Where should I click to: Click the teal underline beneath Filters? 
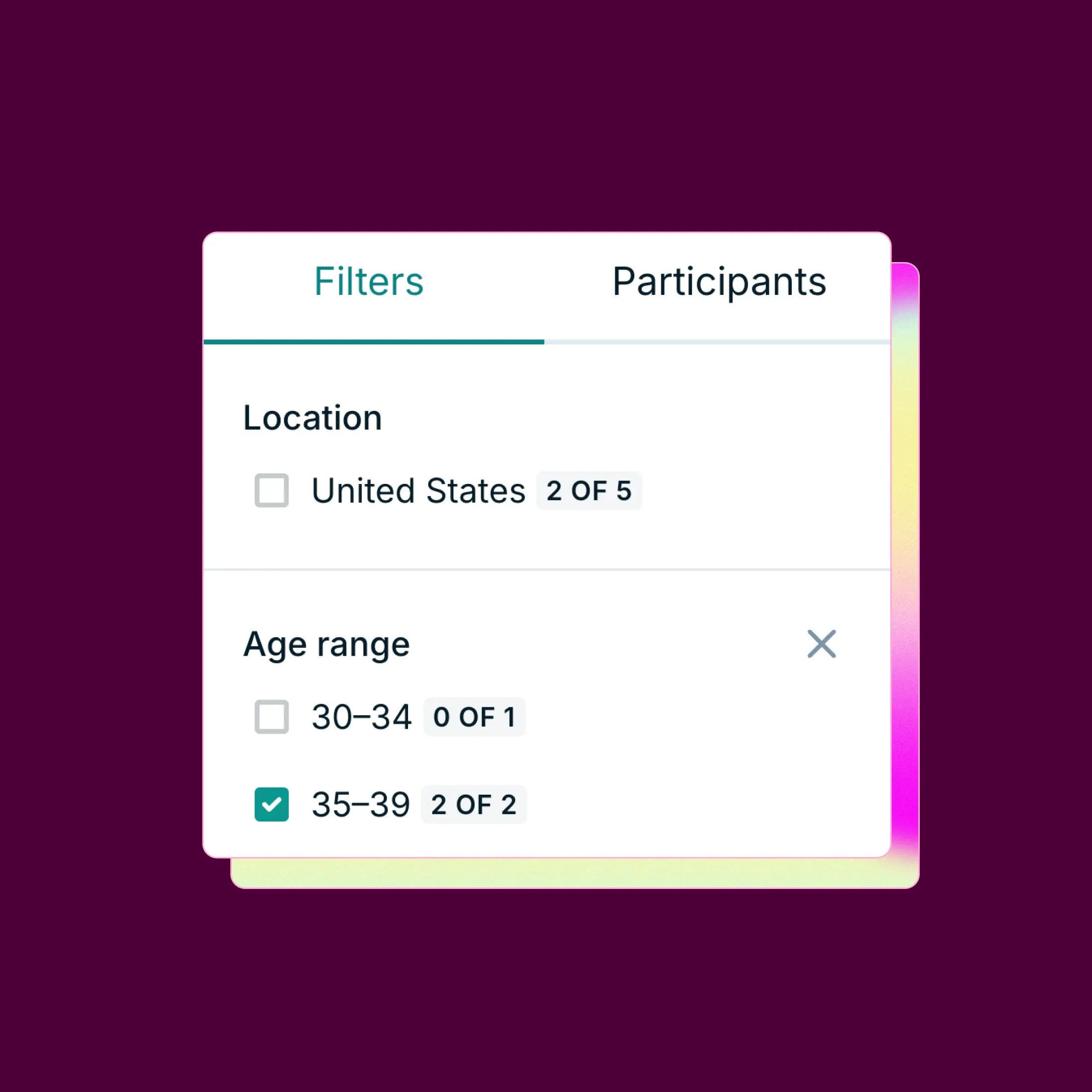(373, 342)
